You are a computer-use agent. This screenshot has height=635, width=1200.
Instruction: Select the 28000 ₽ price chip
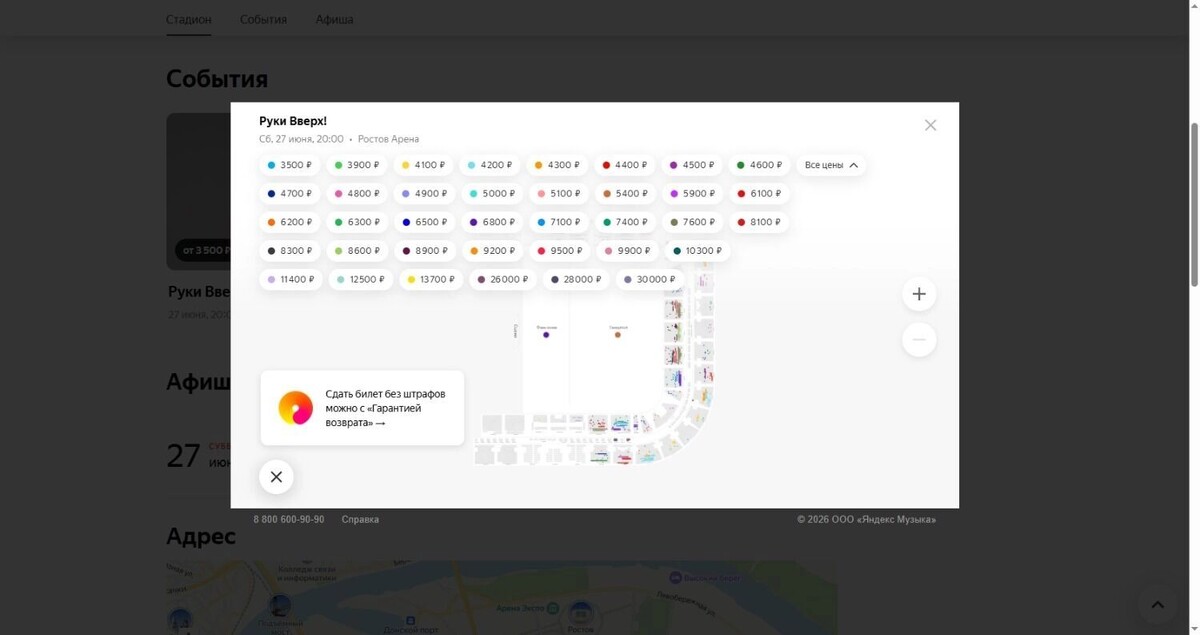tap(575, 279)
